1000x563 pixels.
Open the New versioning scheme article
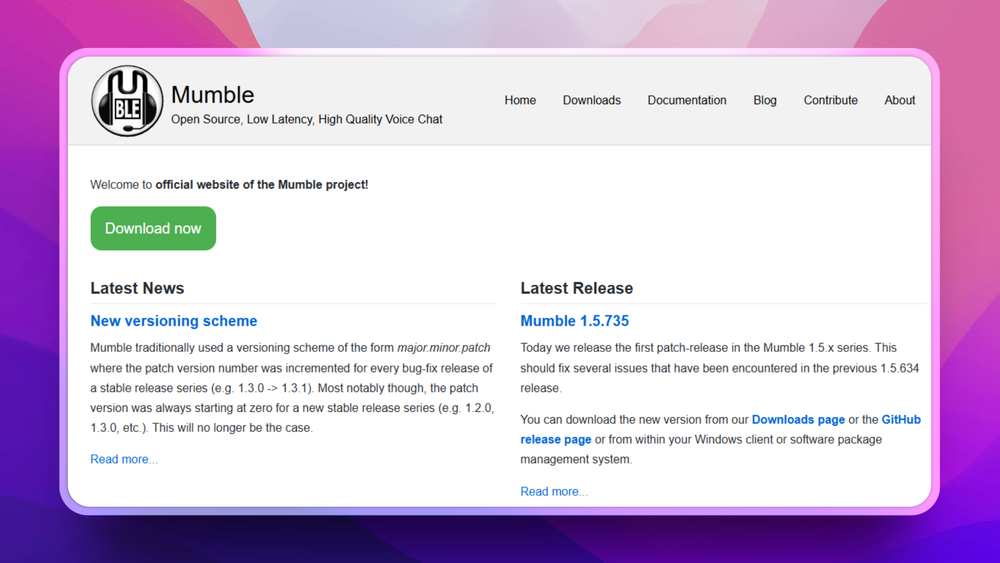coord(173,321)
